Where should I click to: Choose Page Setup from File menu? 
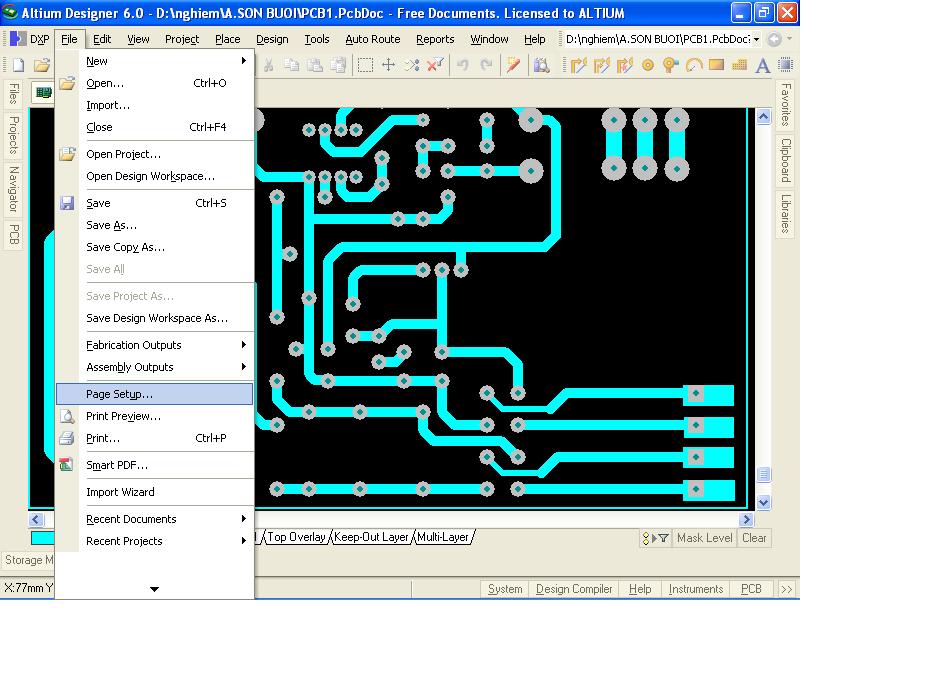click(119, 394)
